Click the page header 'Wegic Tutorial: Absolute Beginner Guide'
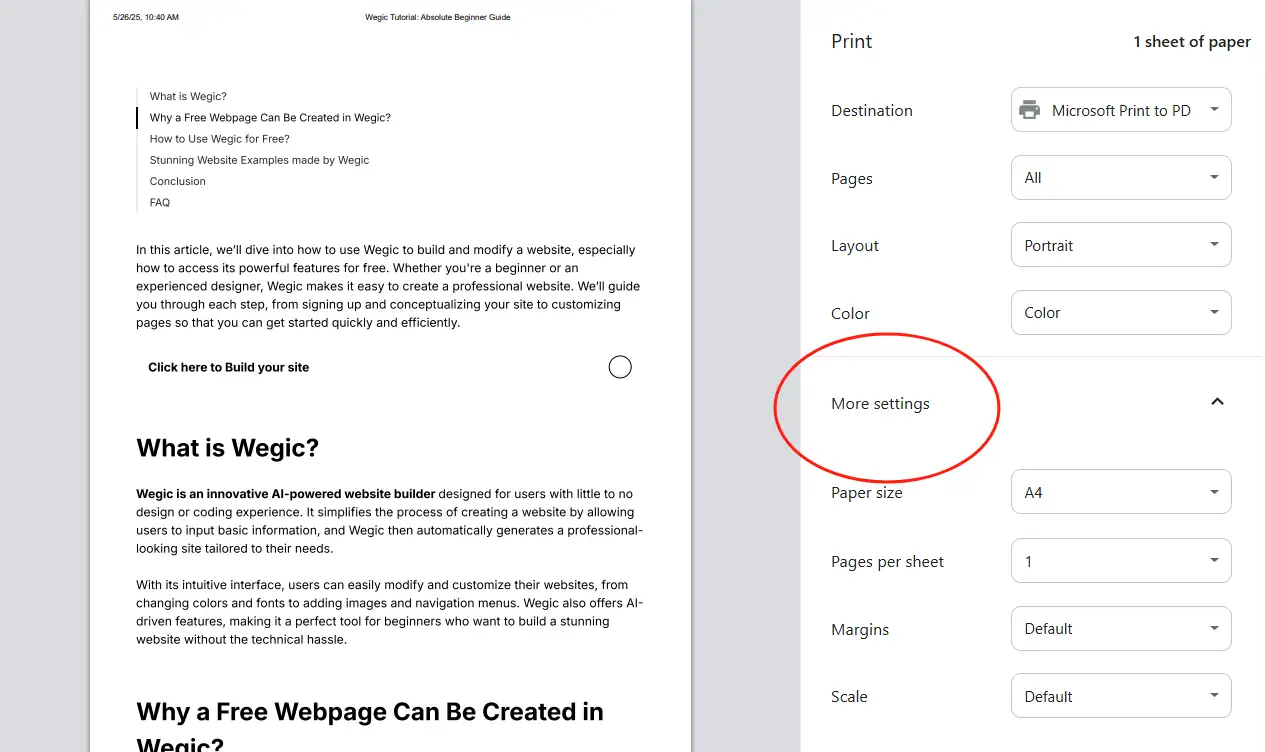 438,17
